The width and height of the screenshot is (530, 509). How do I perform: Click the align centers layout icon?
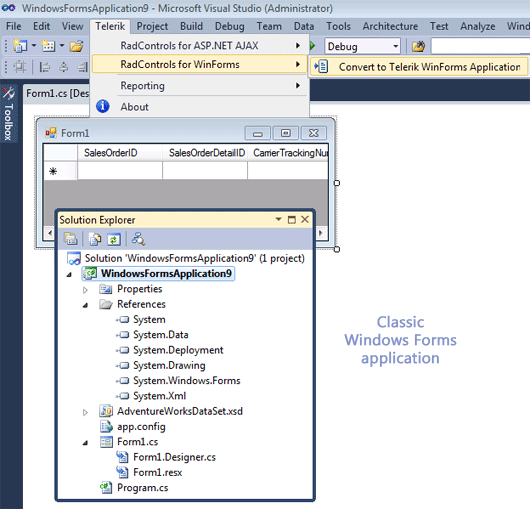(x=64, y=67)
